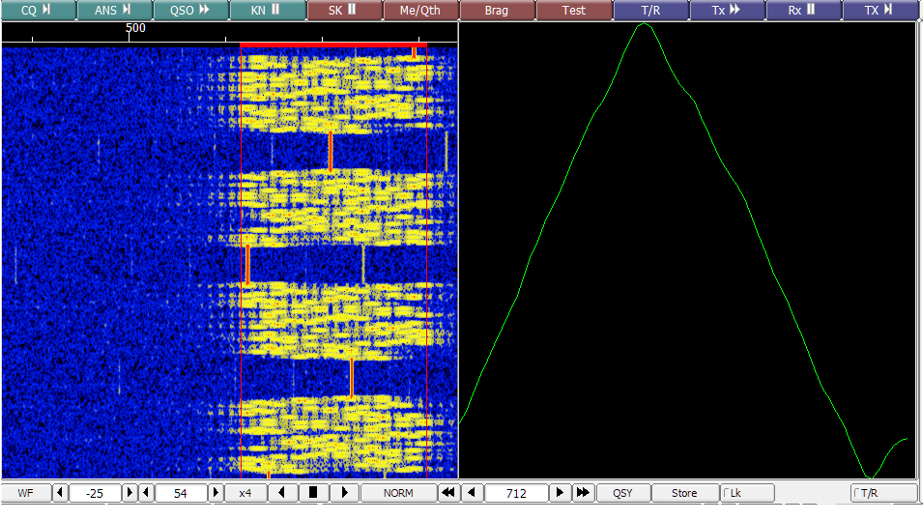Viewport: 923px width, 505px height.
Task: Send the SK sign-off macro
Action: coord(344,10)
